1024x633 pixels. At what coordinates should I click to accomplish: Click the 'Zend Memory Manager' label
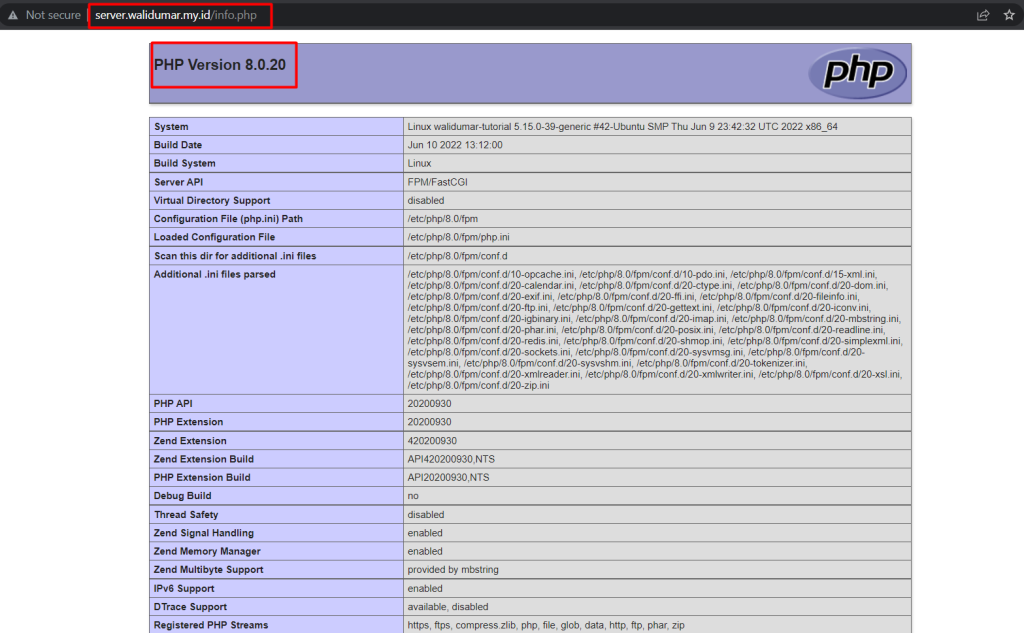point(207,551)
